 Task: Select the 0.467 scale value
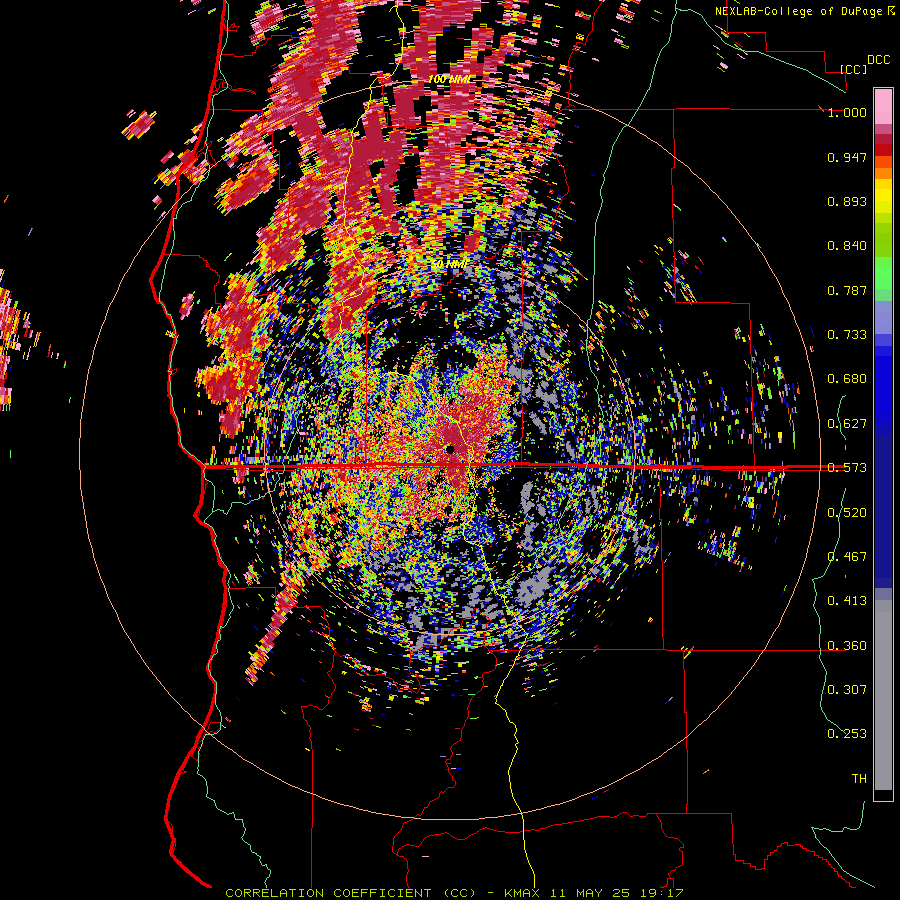point(847,557)
